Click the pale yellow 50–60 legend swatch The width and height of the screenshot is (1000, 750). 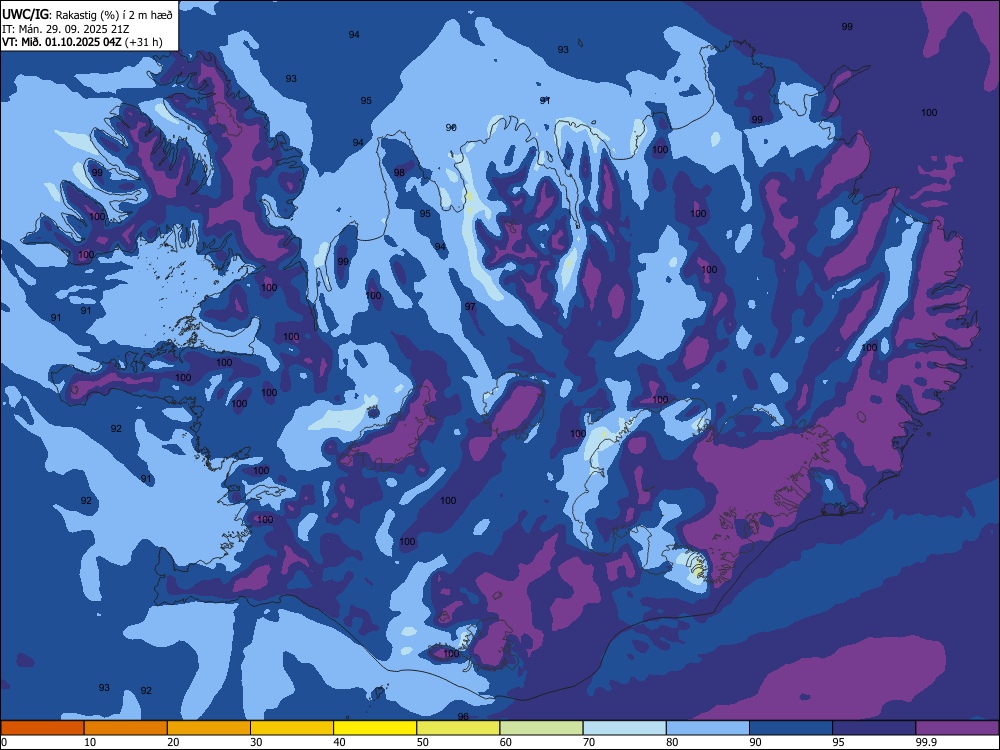[x=459, y=728]
